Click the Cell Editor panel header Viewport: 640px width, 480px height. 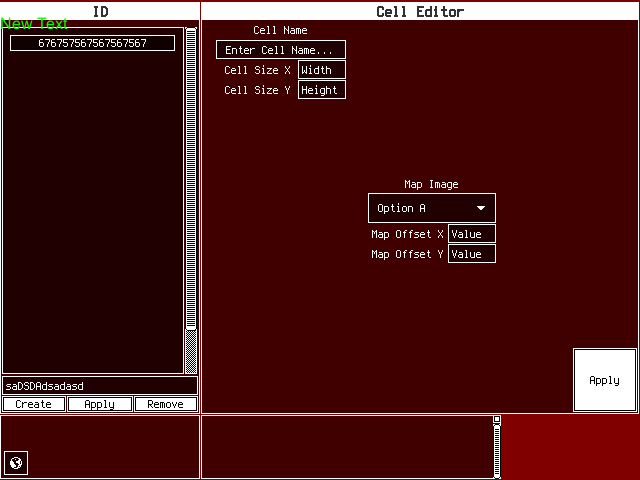(x=420, y=11)
